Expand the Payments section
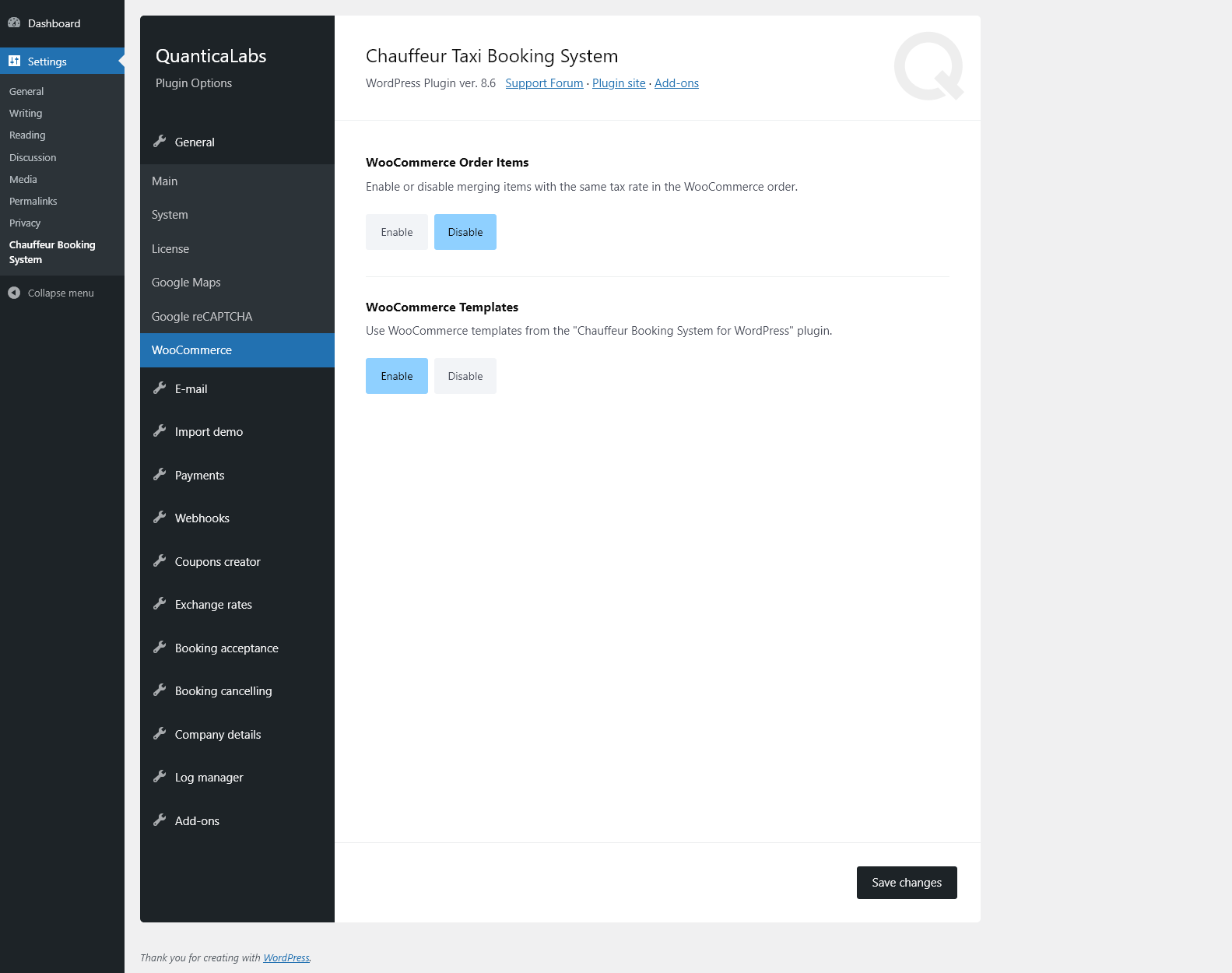 coord(237,476)
